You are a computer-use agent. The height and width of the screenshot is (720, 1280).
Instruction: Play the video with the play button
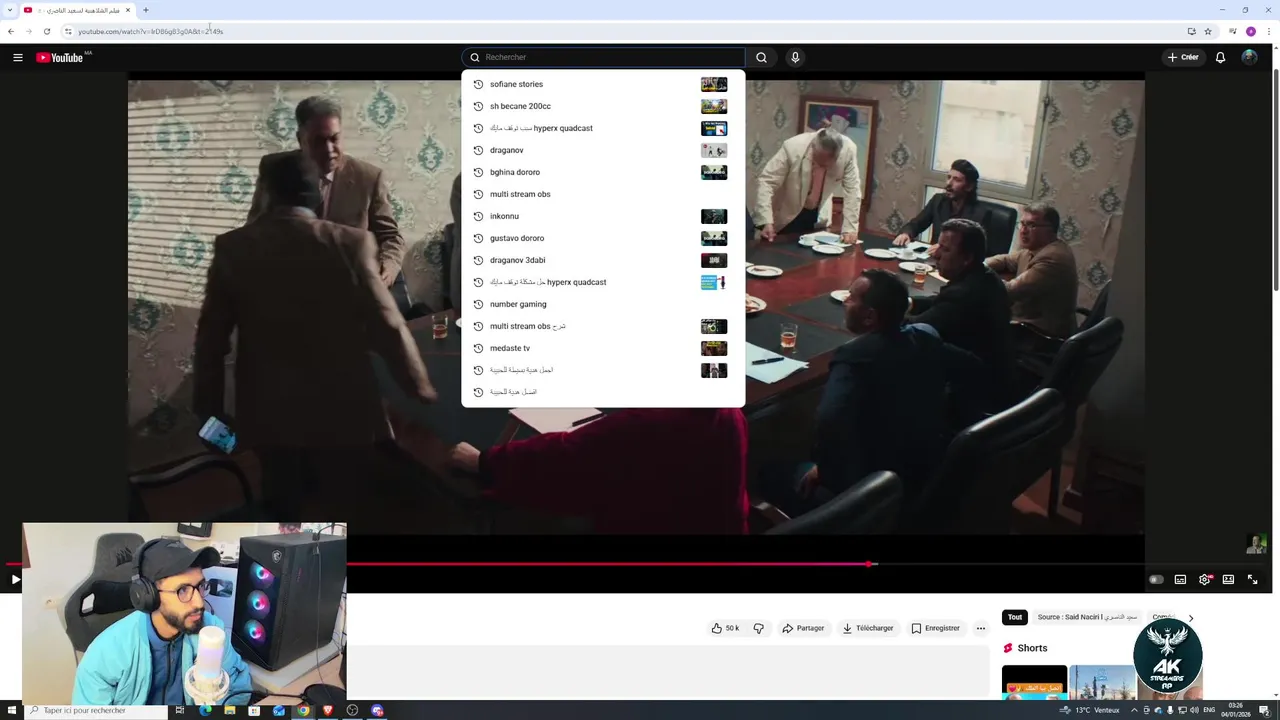point(15,579)
